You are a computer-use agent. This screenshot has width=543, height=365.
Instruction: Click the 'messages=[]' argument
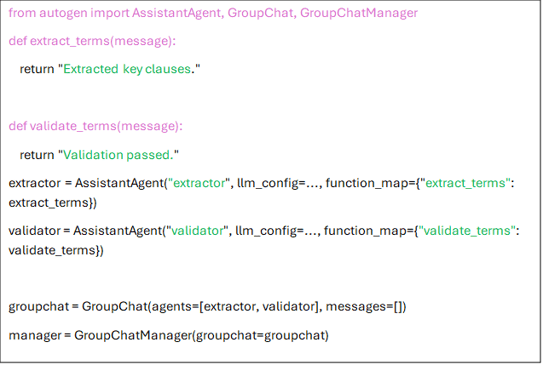(x=364, y=307)
